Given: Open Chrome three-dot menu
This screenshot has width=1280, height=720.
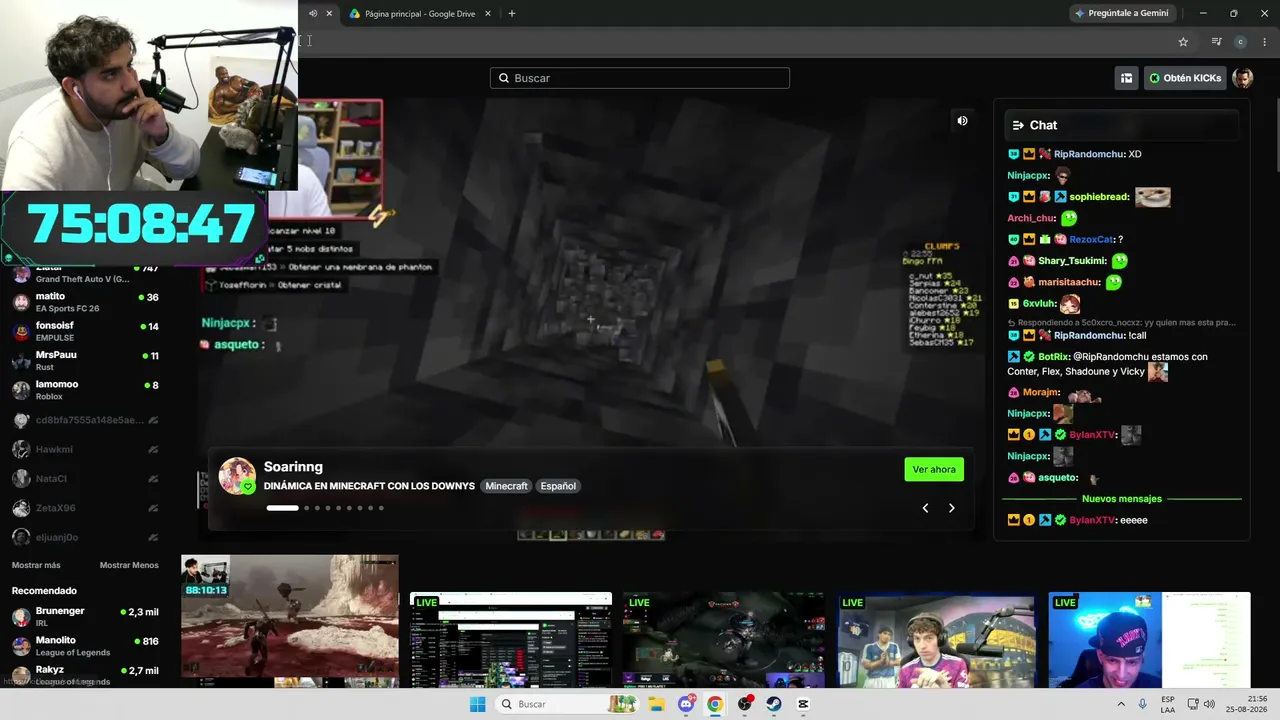Looking at the screenshot, I should point(1265,42).
